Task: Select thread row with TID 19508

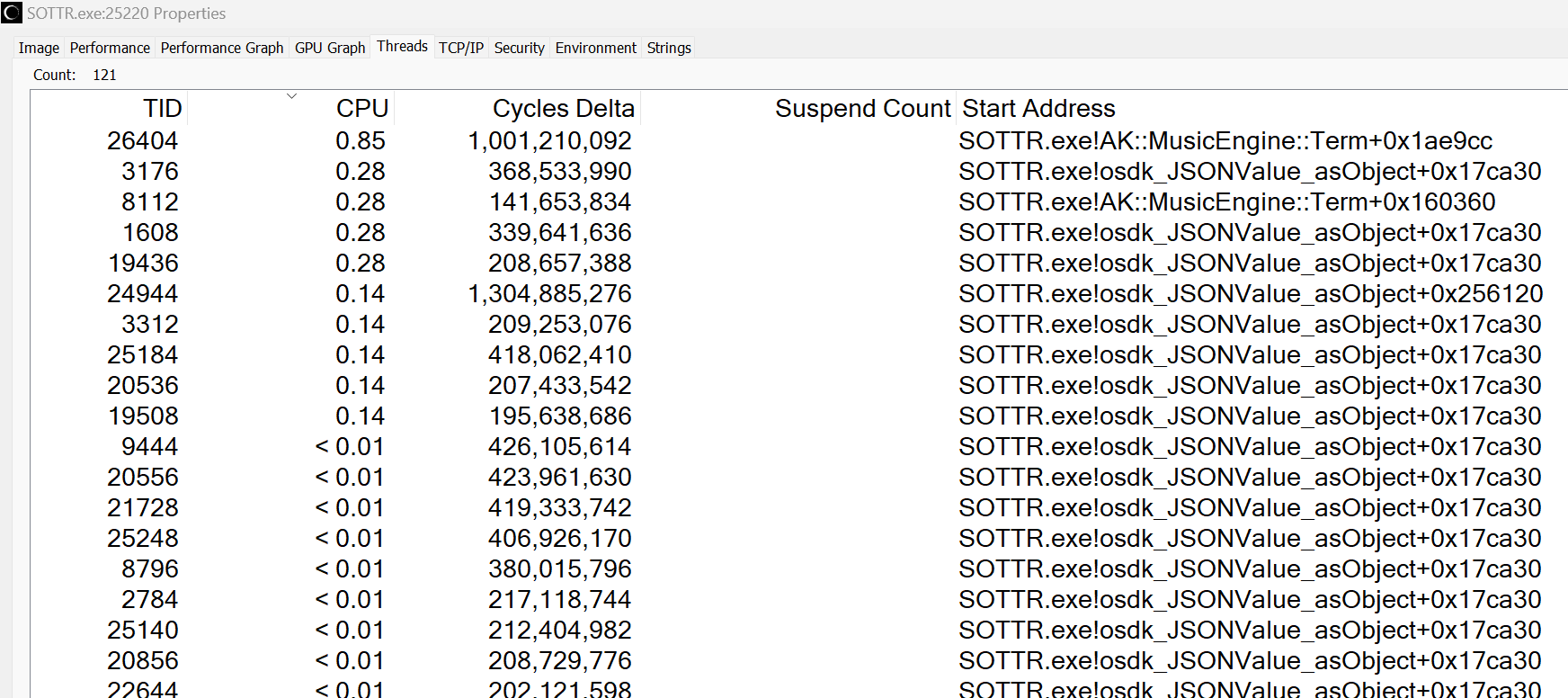Action: tap(799, 416)
